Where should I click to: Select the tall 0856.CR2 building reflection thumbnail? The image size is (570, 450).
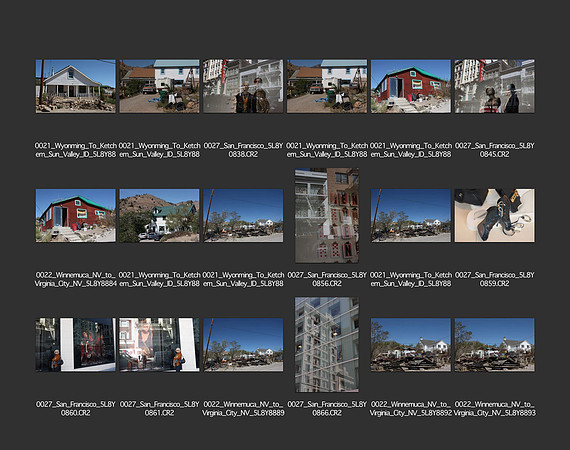click(327, 215)
